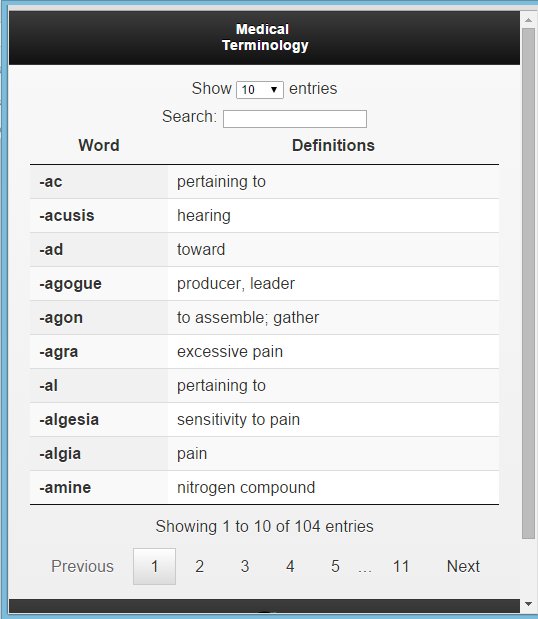The image size is (538, 619).
Task: Go to page 4 of results
Action: point(290,566)
